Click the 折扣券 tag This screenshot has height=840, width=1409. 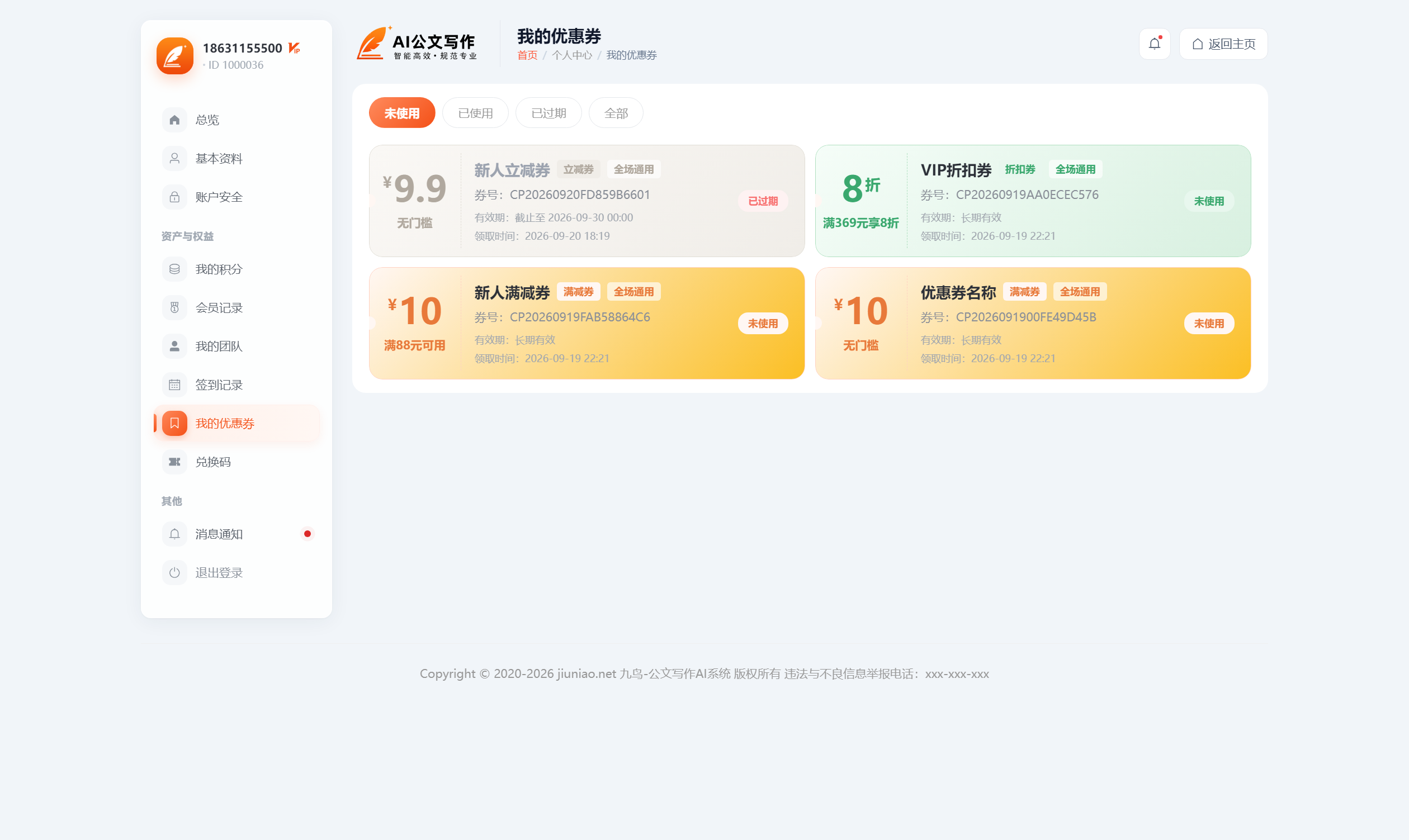[x=1019, y=169]
